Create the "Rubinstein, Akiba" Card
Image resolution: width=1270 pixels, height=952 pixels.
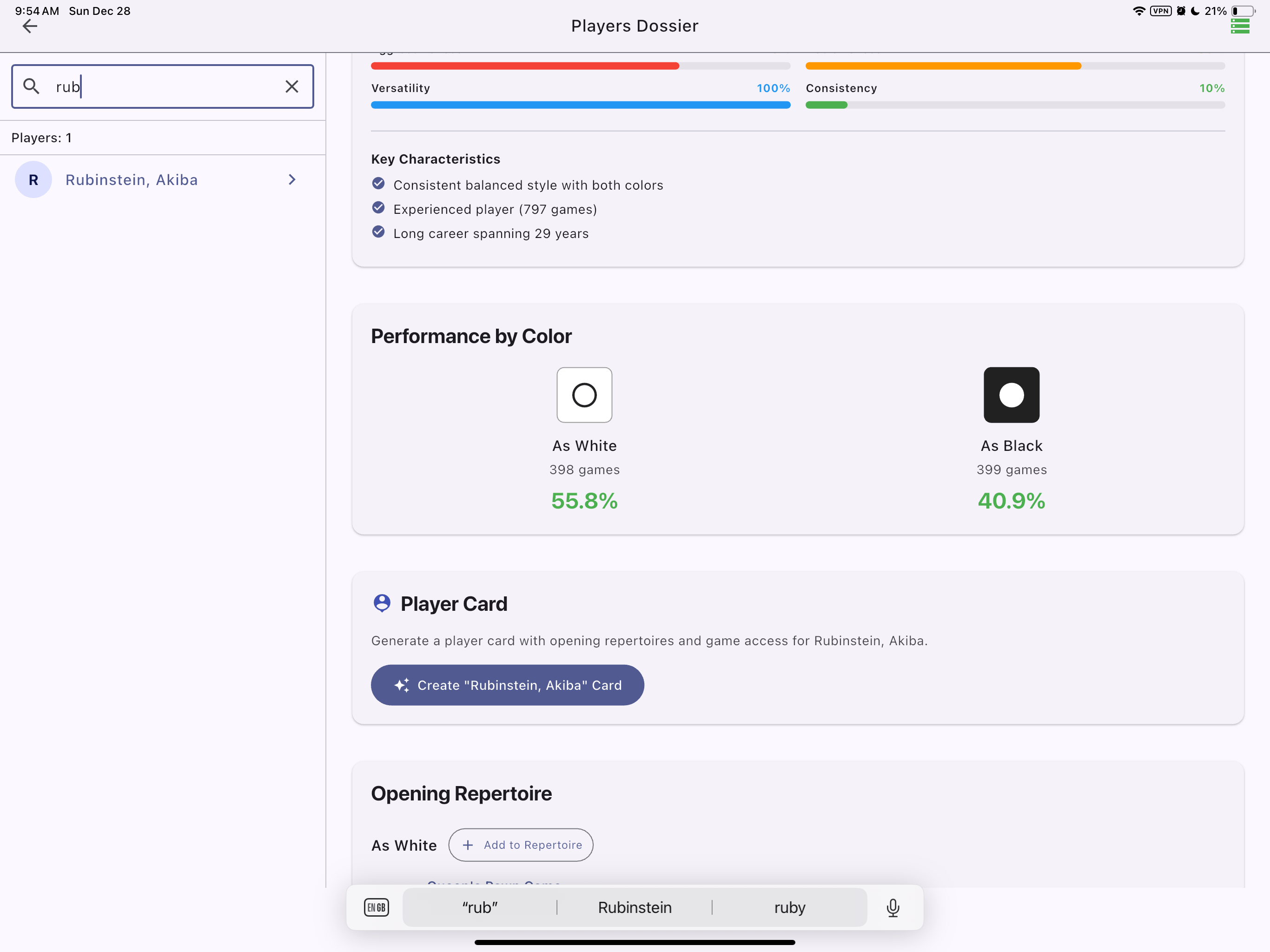[507, 685]
